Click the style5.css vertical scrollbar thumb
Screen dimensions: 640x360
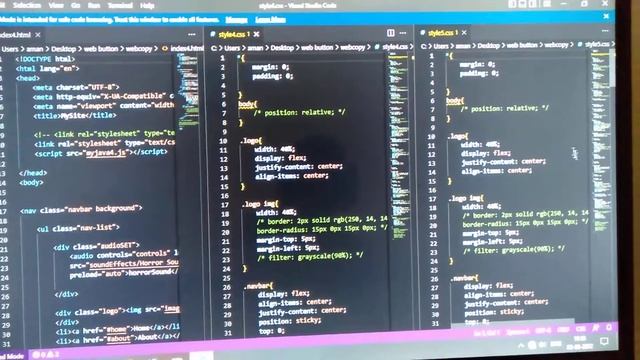coord(612,68)
